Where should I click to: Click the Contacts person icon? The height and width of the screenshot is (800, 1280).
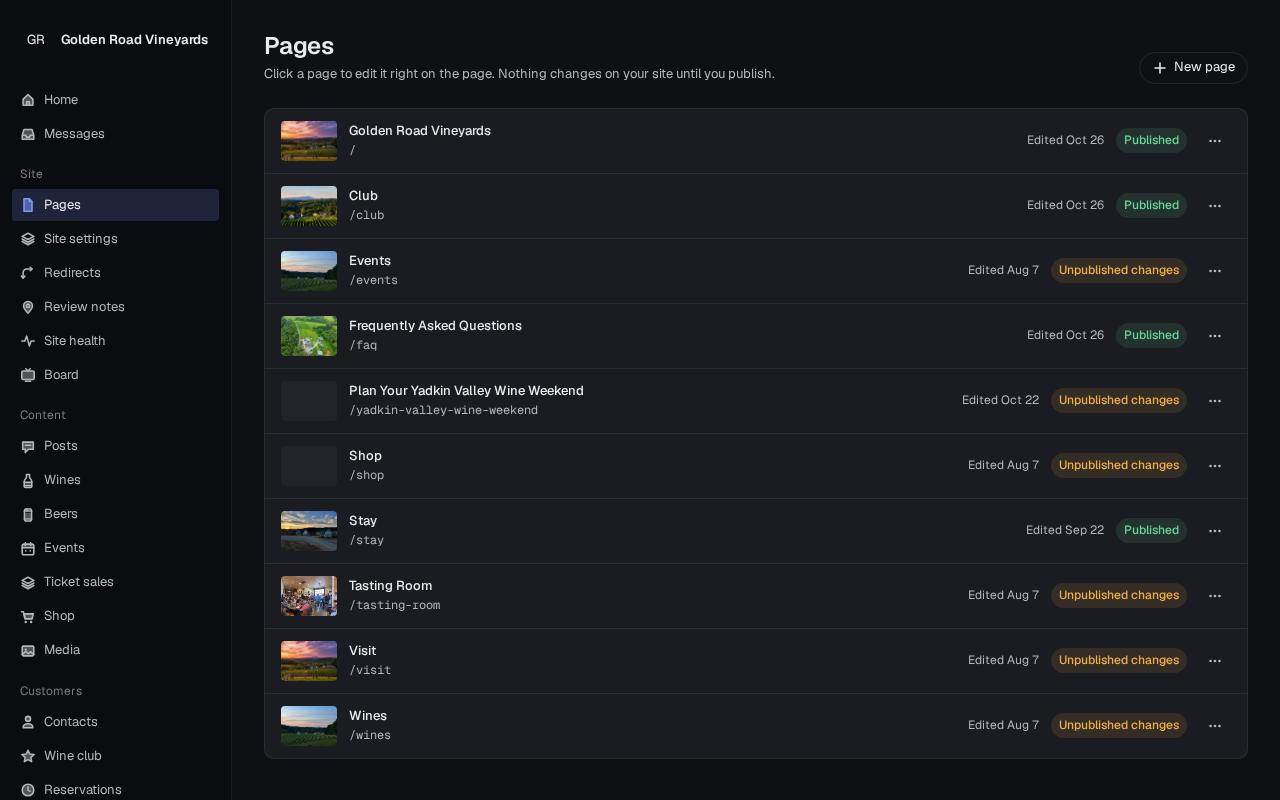click(x=28, y=722)
